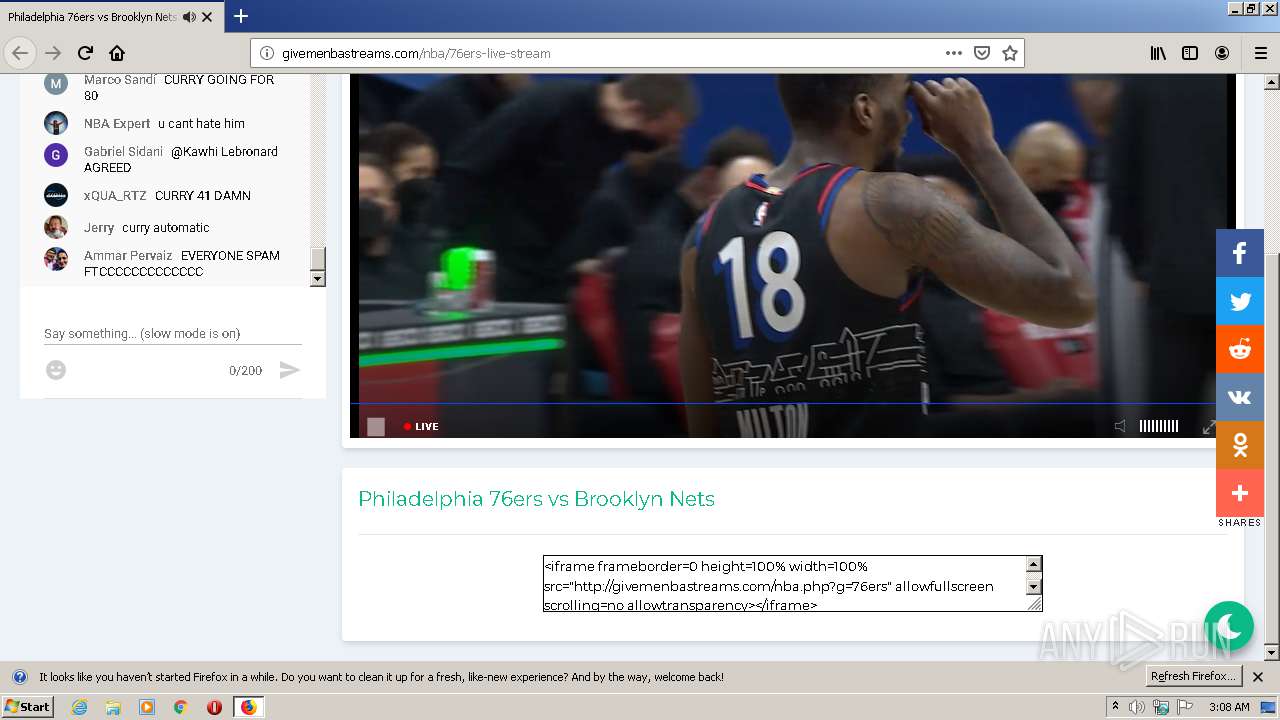Save page to Pocket
Viewport: 1280px width, 720px height.
(982, 53)
